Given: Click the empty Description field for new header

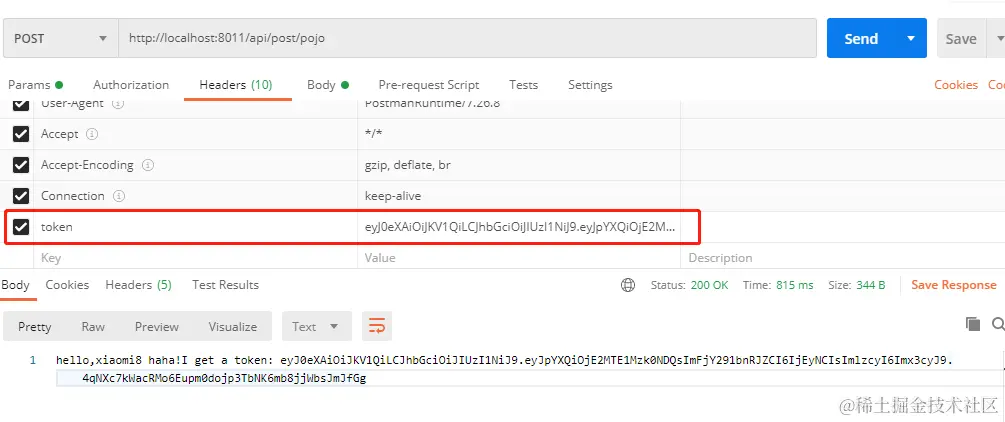Looking at the screenshot, I should tap(842, 258).
